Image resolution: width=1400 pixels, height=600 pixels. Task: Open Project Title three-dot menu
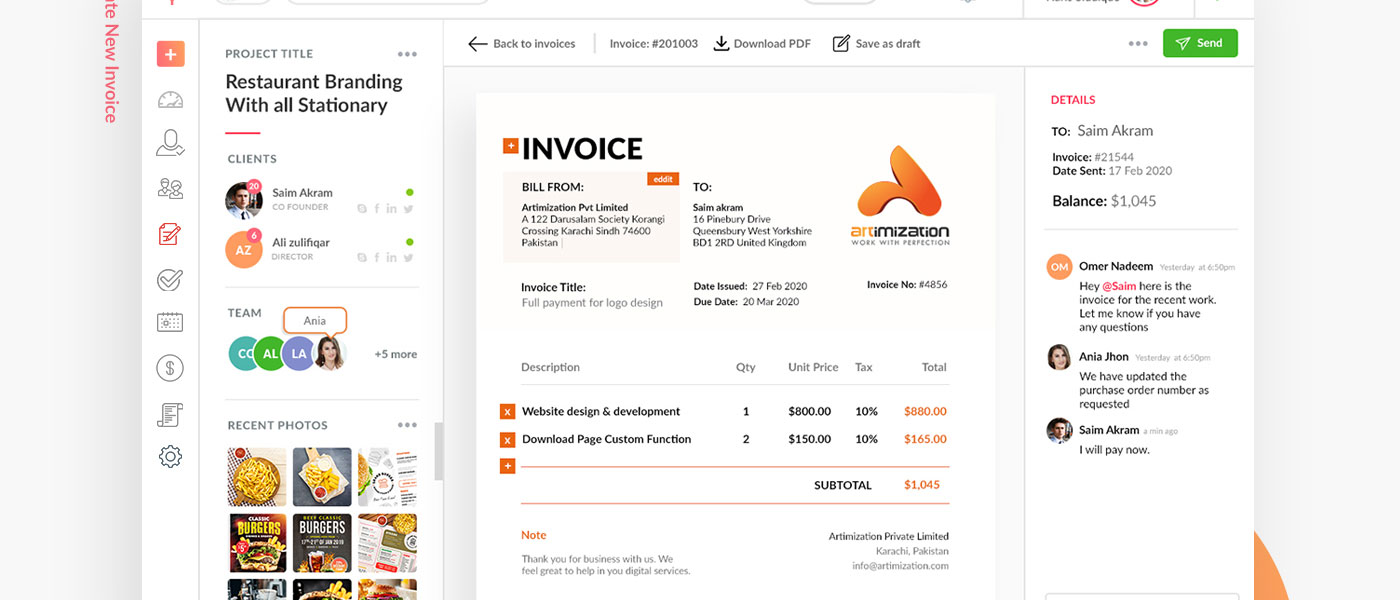coord(407,54)
